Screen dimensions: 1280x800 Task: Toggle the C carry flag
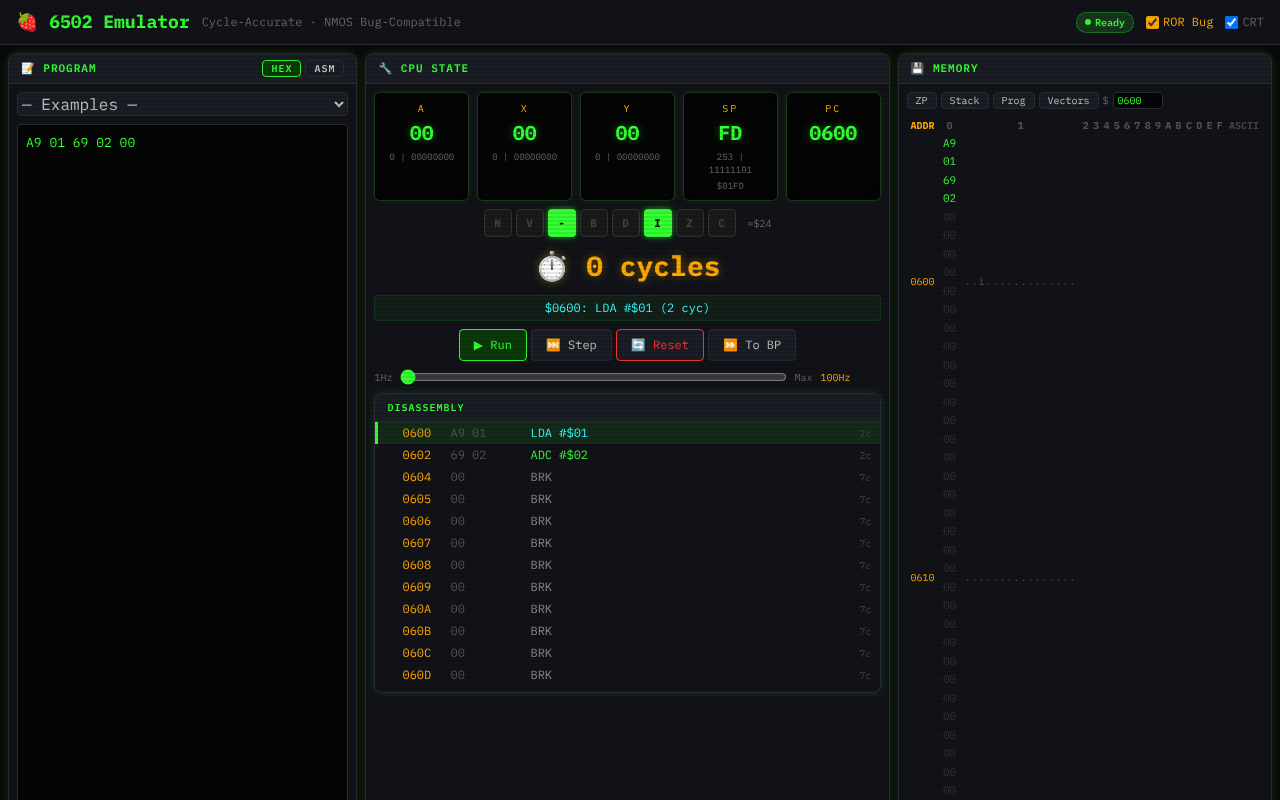click(x=722, y=223)
